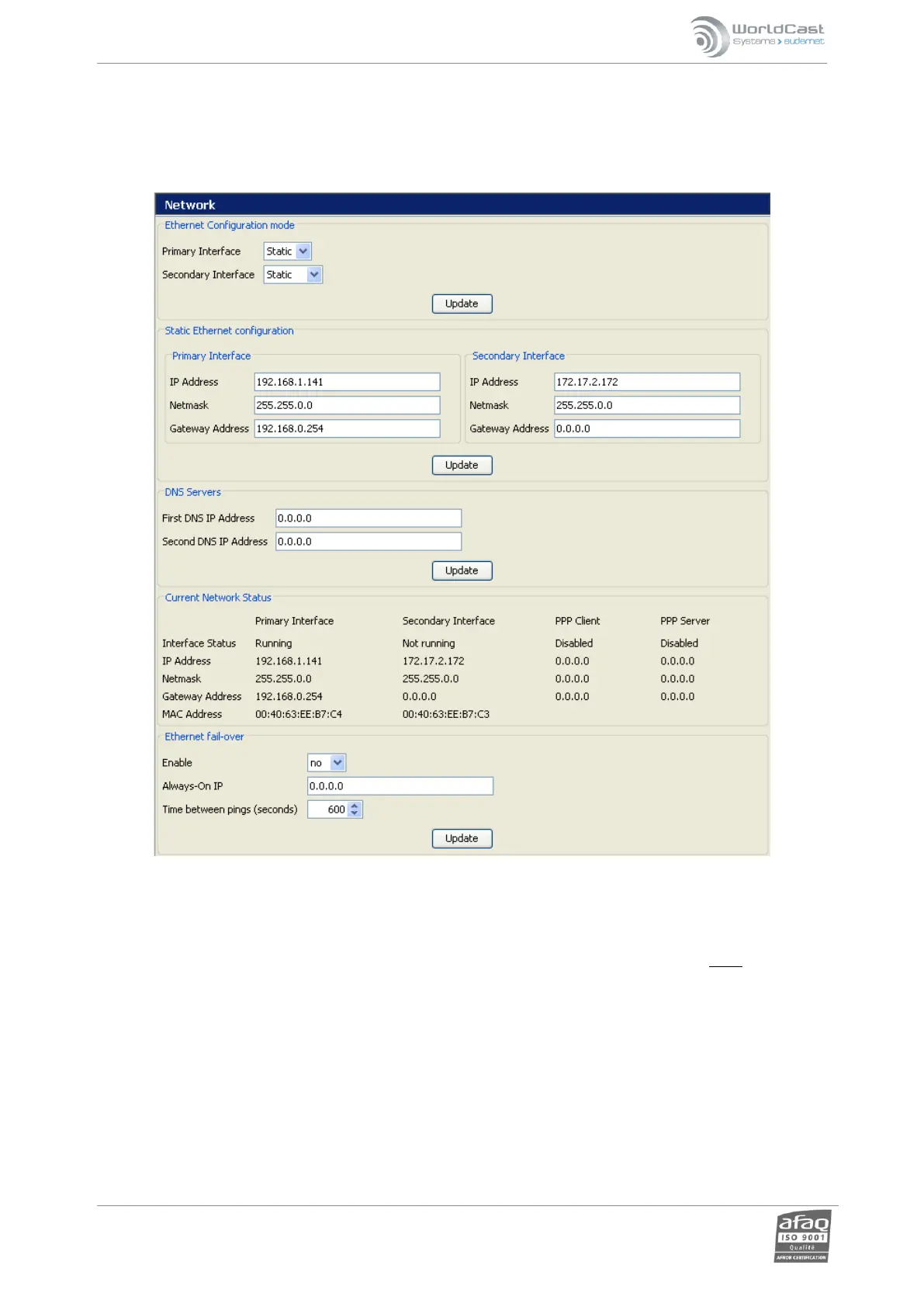Decrease the Time between pings value
The width and height of the screenshot is (924, 1307).
tap(355, 813)
